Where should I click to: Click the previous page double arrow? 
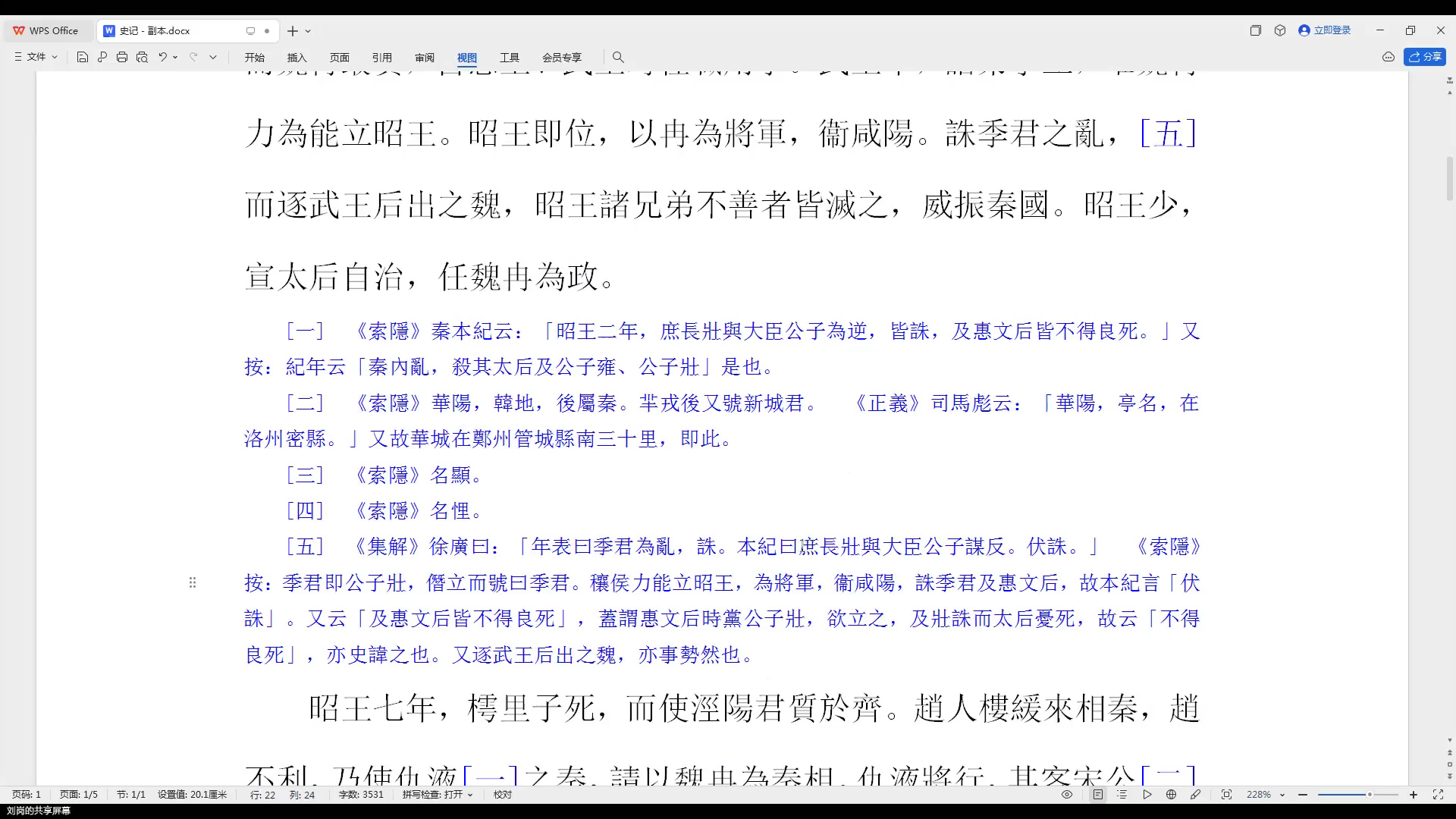tap(1450, 752)
